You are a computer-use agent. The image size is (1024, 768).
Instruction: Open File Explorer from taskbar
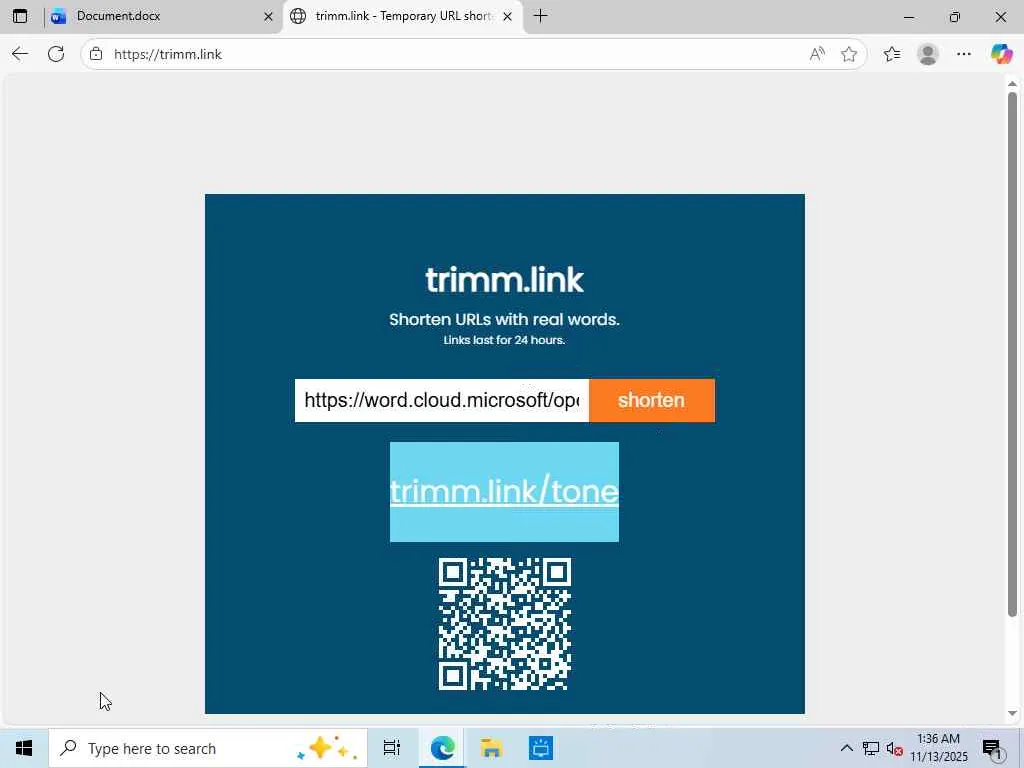point(491,748)
